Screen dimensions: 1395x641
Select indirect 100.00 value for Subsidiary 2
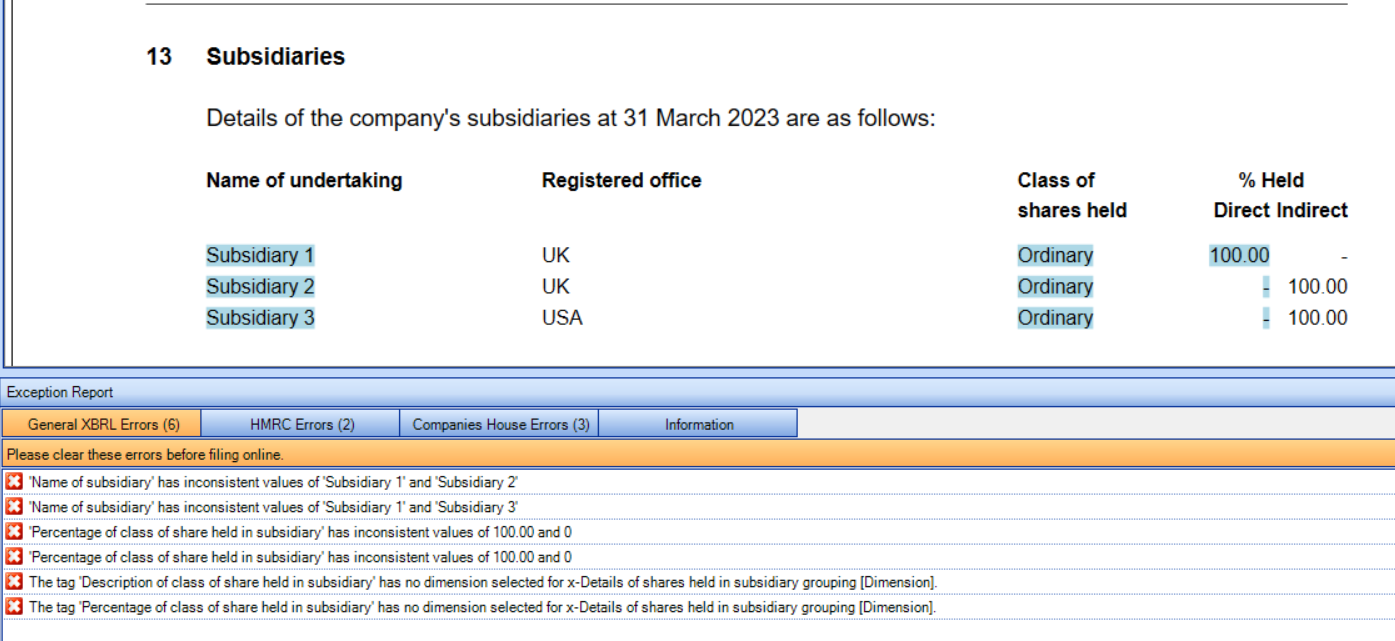[x=1317, y=287]
